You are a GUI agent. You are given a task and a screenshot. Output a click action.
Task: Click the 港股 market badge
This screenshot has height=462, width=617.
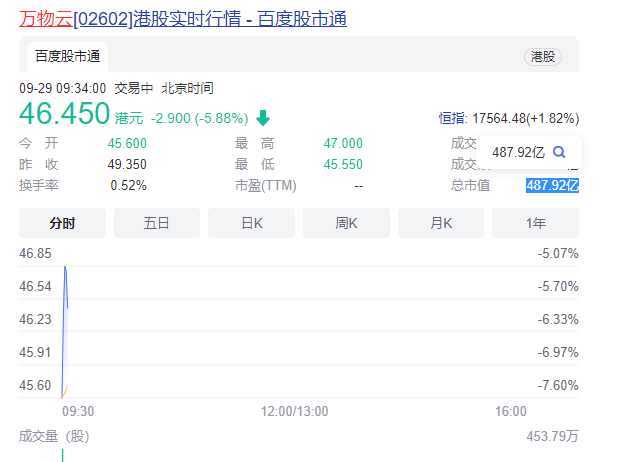[x=543, y=57]
